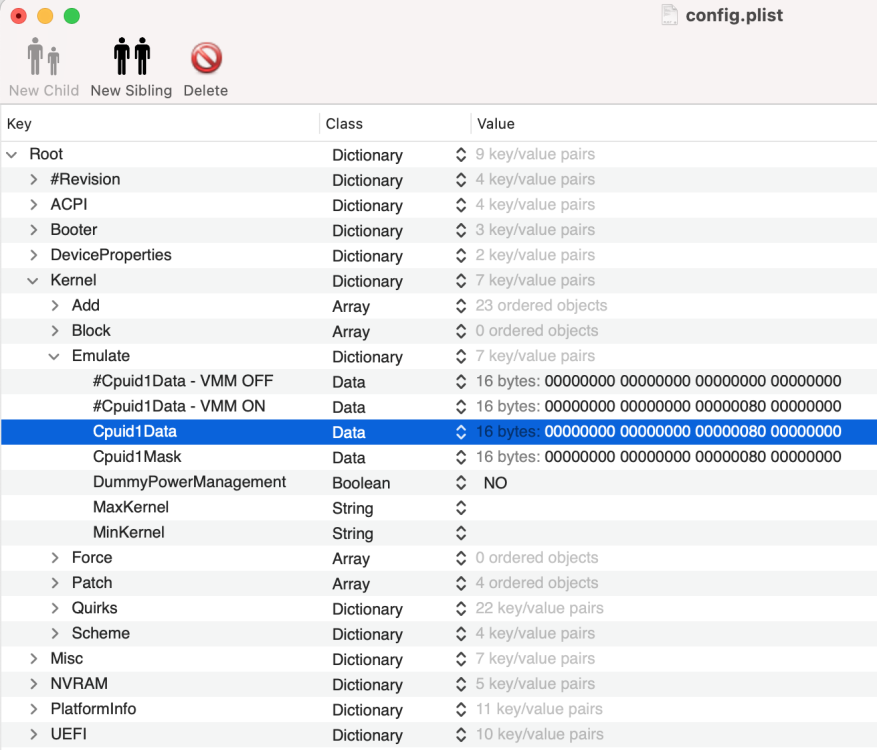877x750 pixels.
Task: Click the NO value of DummyPowerManagement
Action: pyautogui.click(x=496, y=483)
